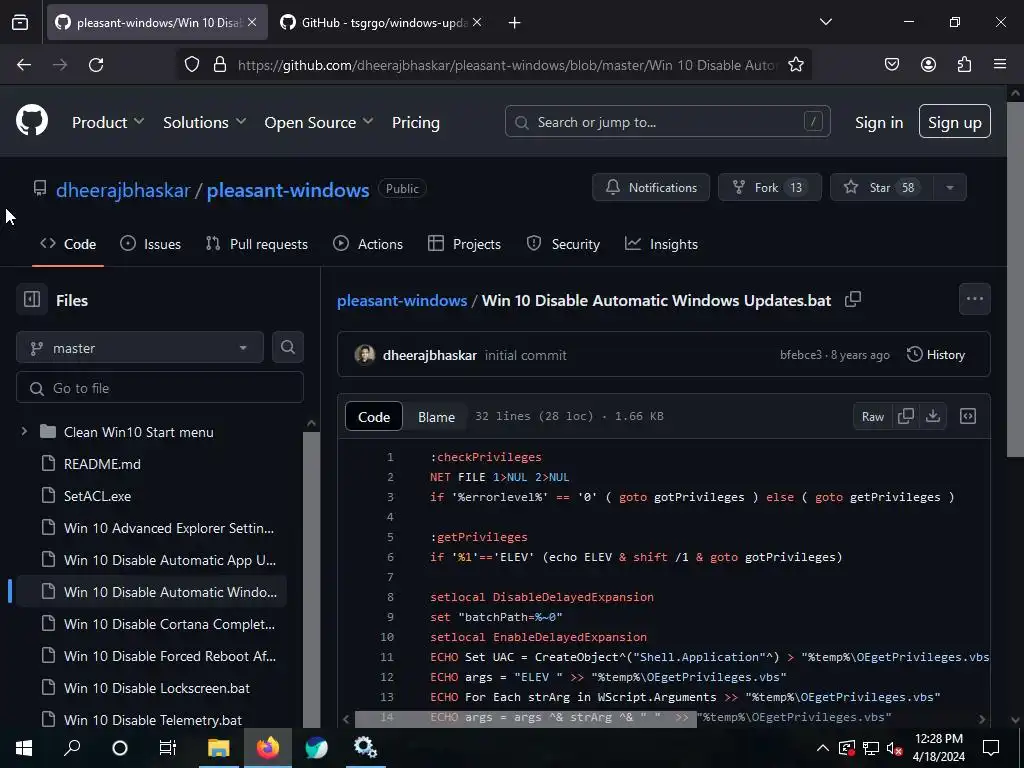1024x768 pixels.
Task: Open Task View on the taskbar
Action: pos(168,748)
